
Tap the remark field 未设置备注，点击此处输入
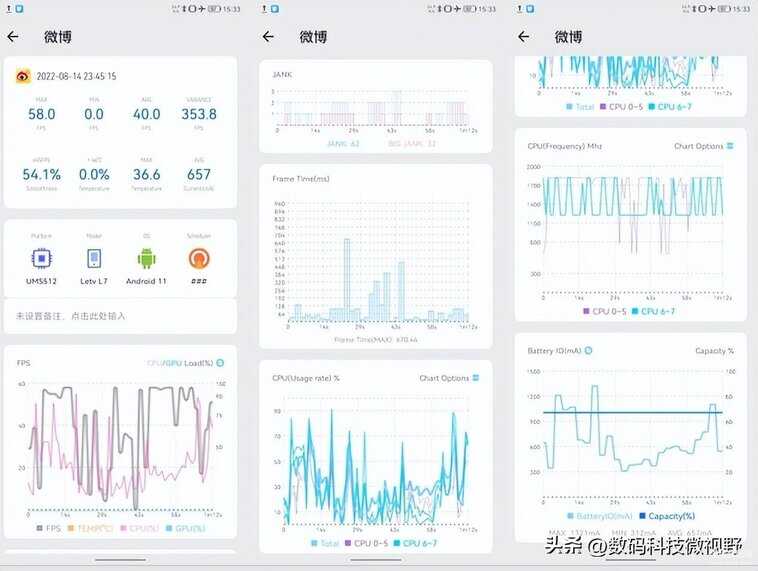tap(120, 316)
